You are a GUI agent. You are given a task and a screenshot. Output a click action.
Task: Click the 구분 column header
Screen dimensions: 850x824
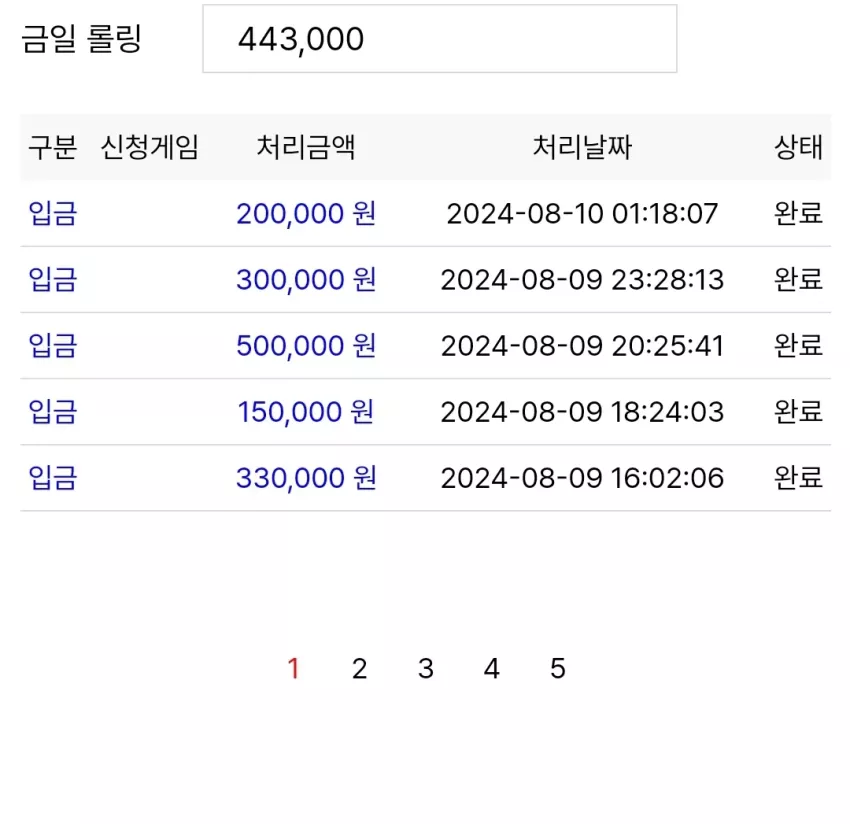pos(53,147)
